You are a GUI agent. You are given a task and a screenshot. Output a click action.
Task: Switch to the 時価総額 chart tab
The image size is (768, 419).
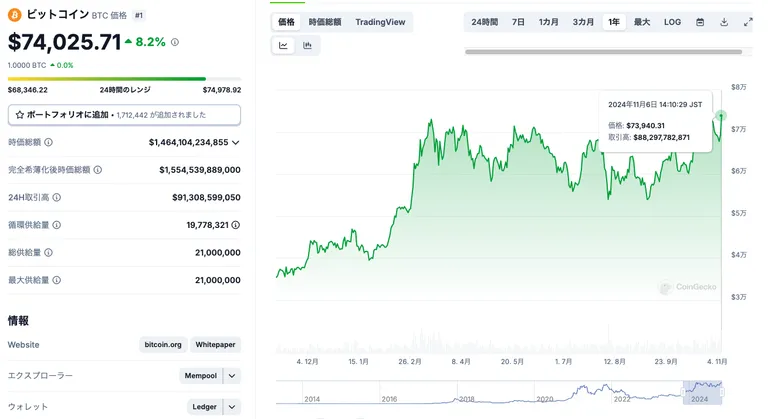tap(325, 22)
